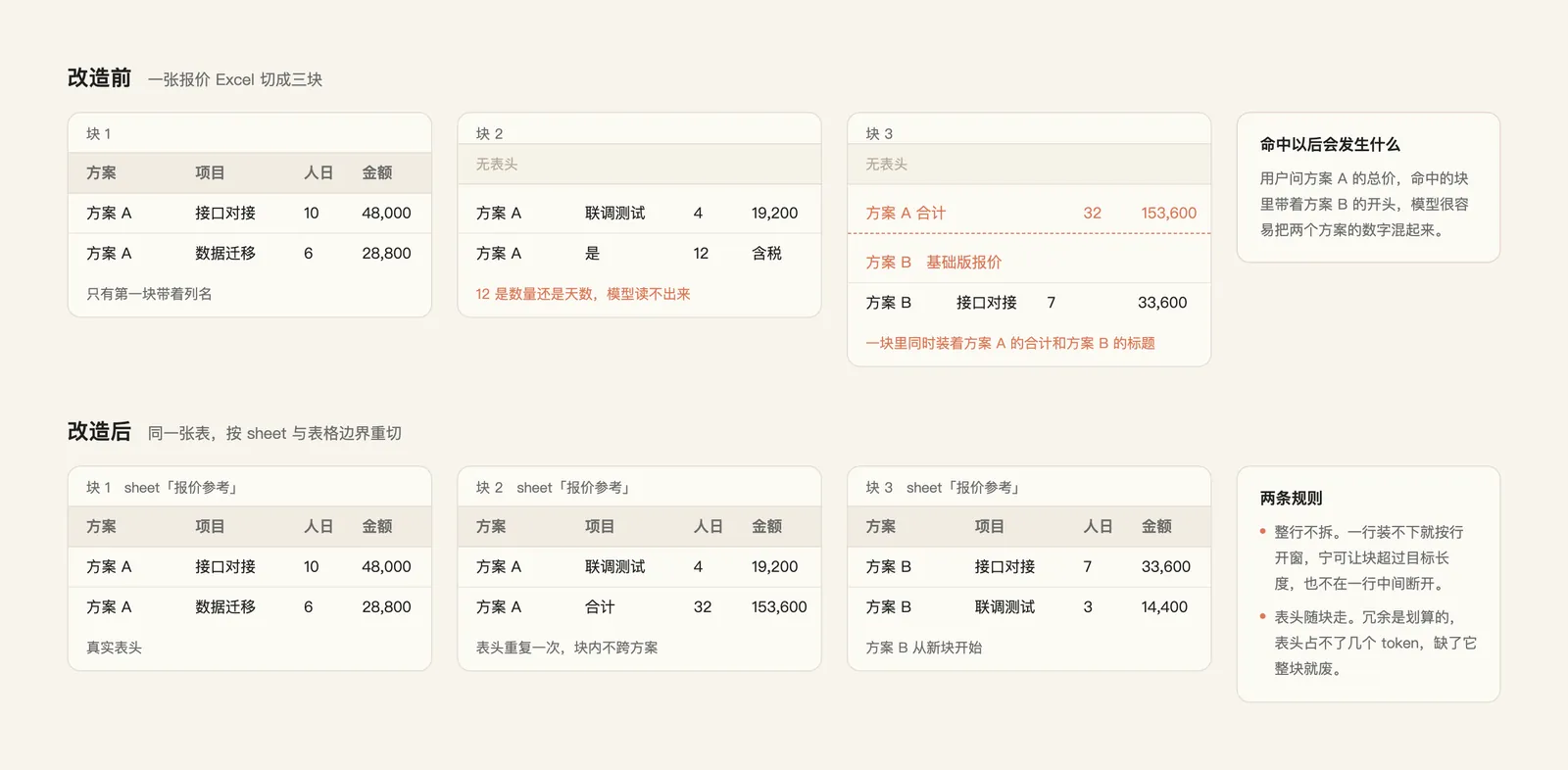The image size is (1568, 770).
Task: Click the 合计 cell in 改造后 块 2
Action: 600,607
